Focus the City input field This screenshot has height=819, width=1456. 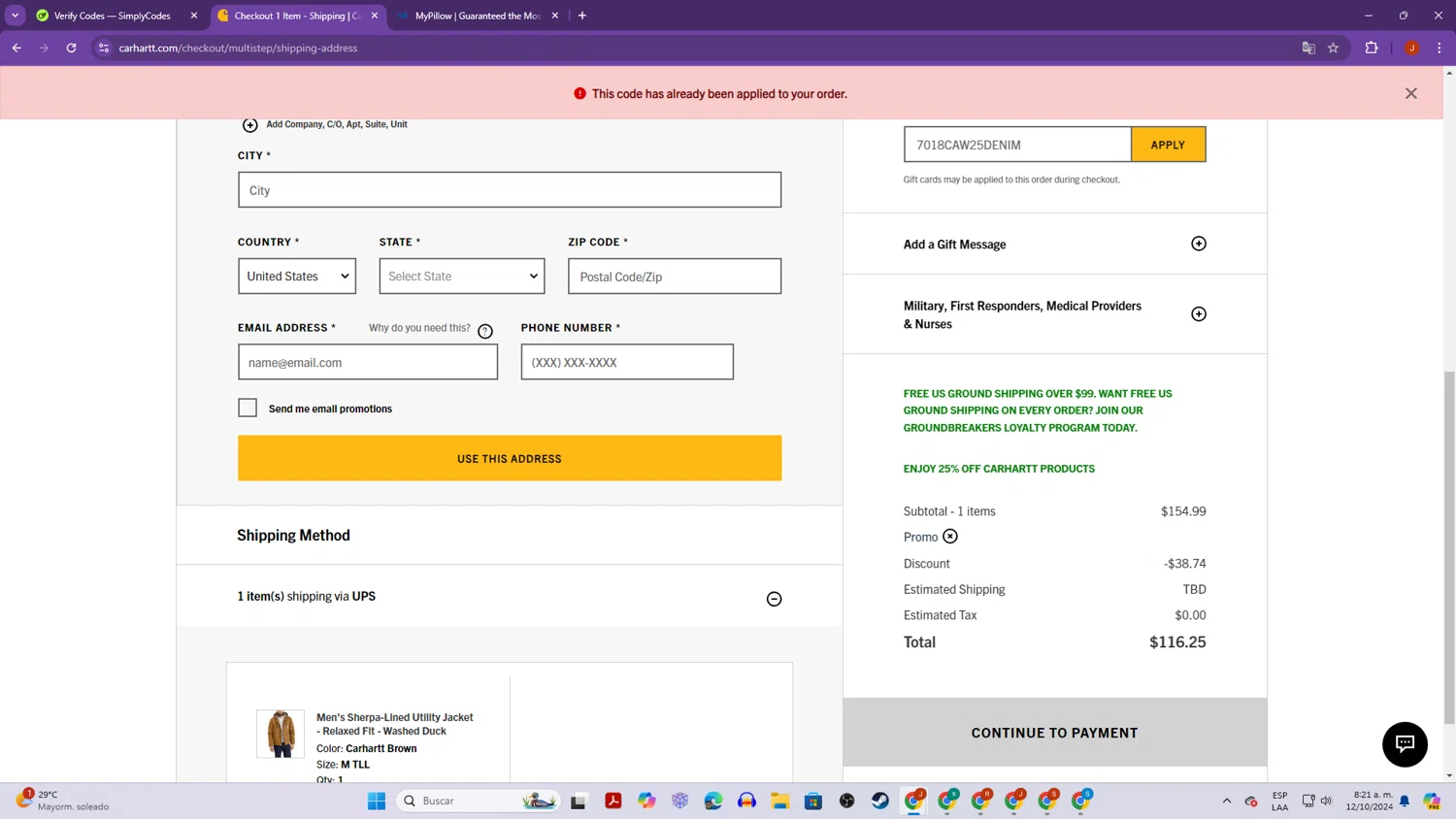click(509, 189)
